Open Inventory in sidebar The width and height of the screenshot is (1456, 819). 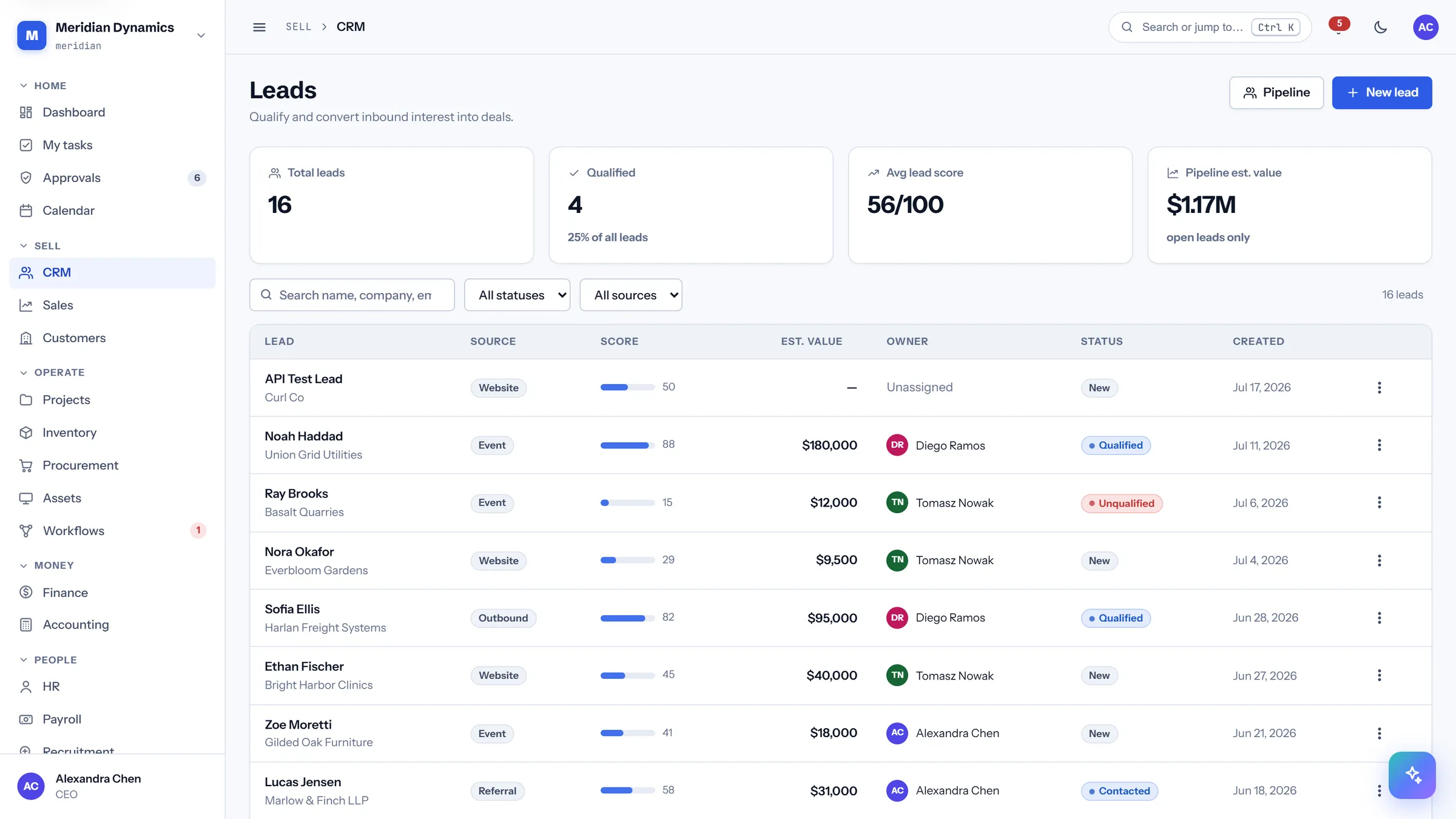[x=112, y=433]
